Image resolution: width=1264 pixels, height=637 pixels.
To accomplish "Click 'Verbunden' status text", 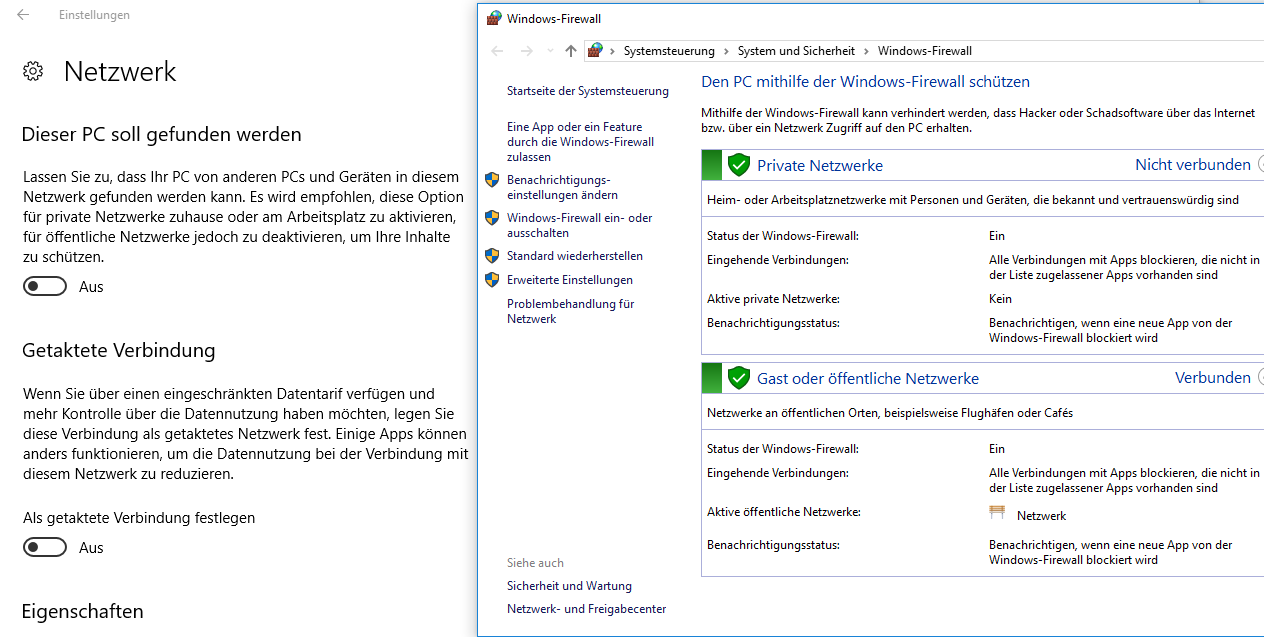I will [1213, 378].
